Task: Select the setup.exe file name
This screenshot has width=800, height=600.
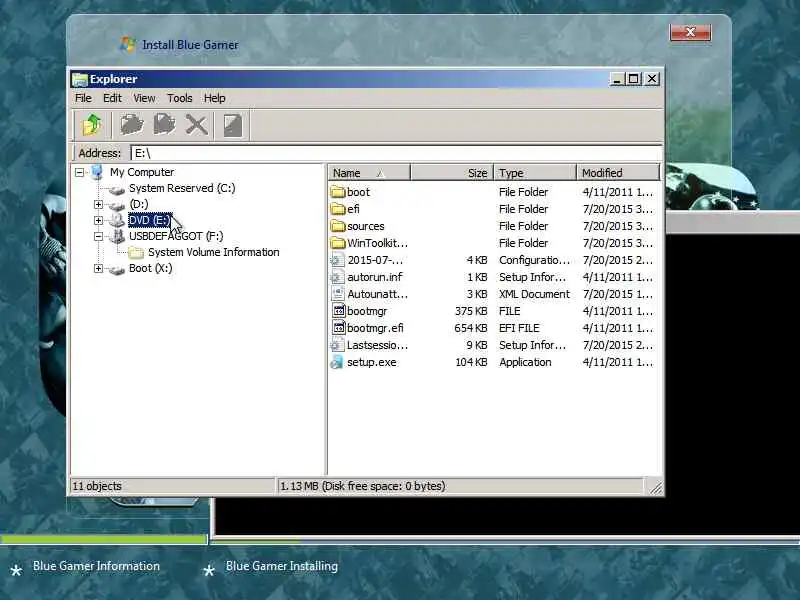Action: (371, 362)
